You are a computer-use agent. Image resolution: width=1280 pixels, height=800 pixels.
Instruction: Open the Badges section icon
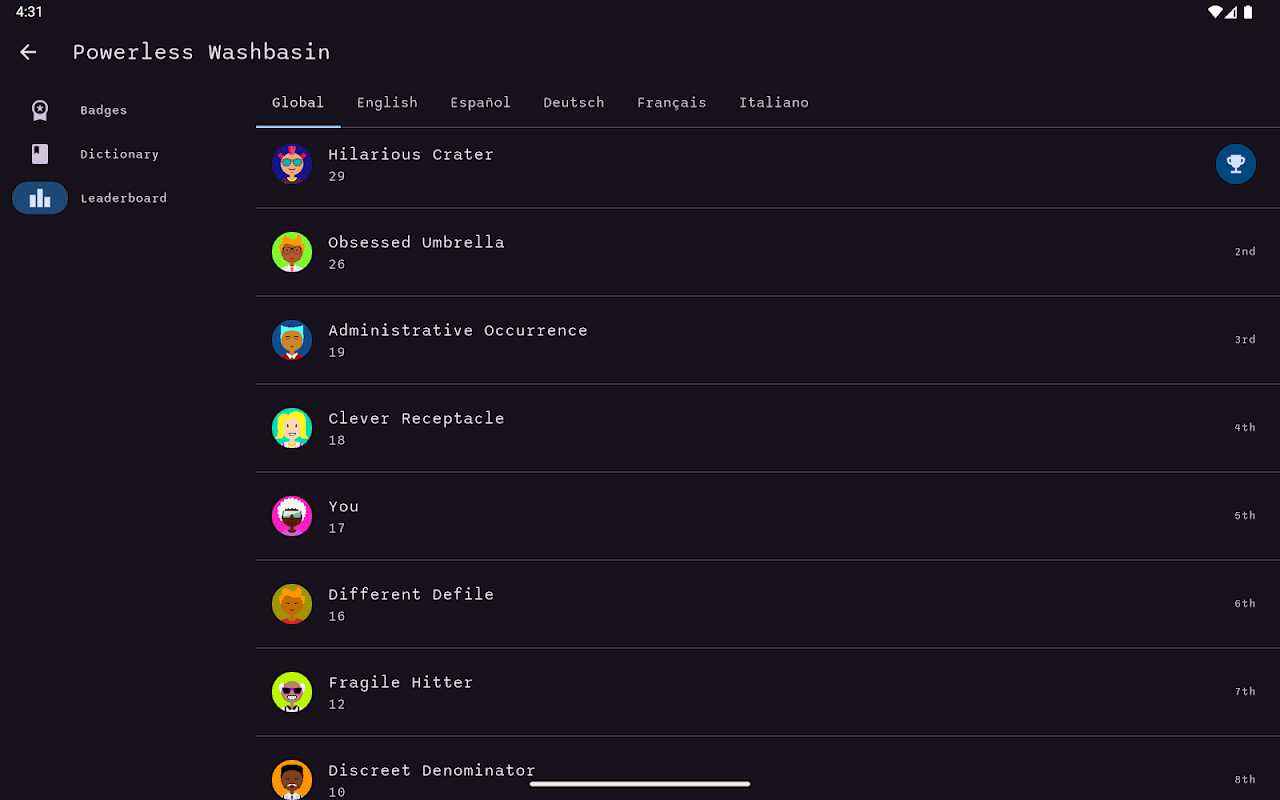click(40, 110)
